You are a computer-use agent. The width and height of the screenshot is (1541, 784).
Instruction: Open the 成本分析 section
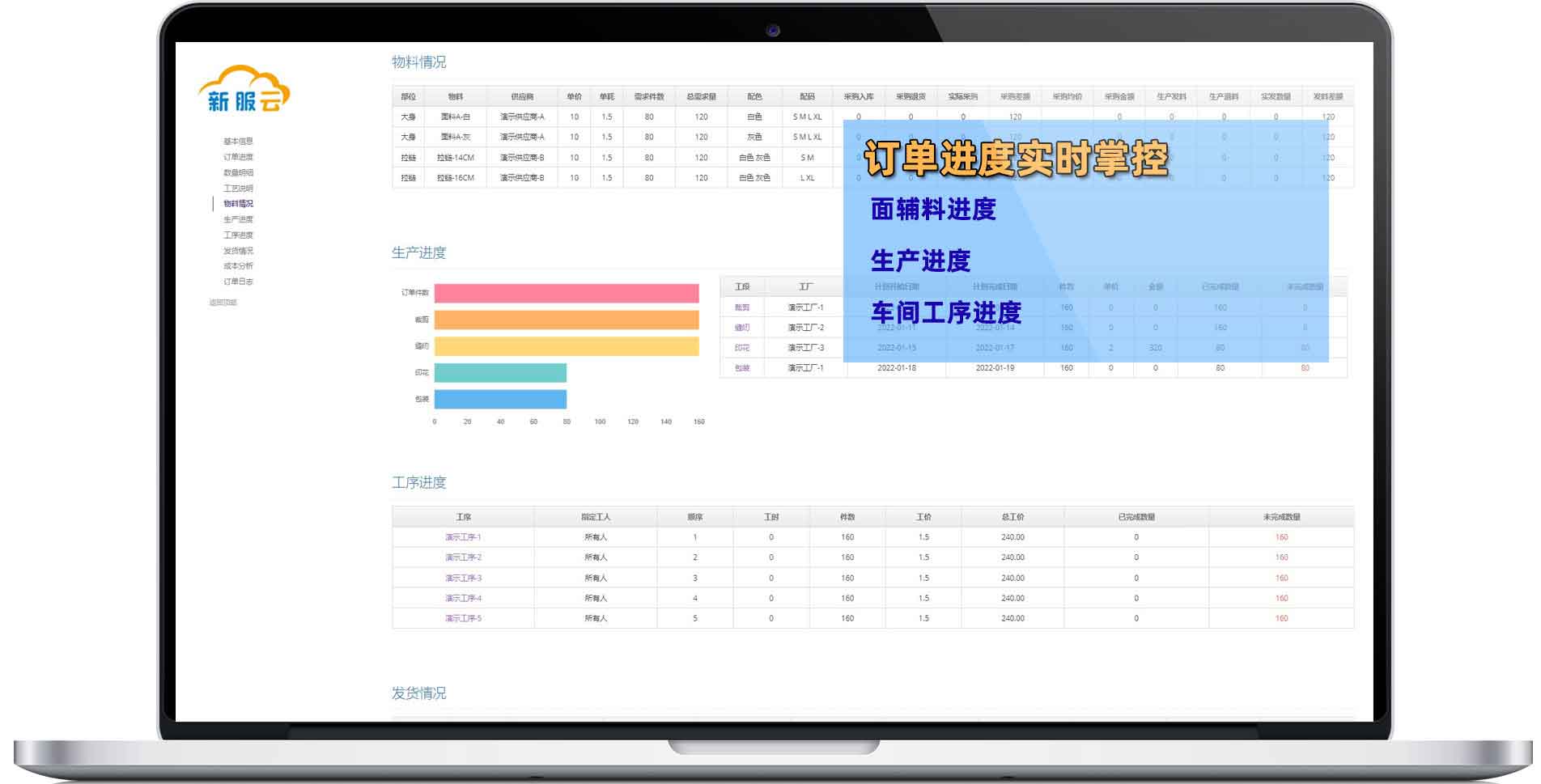[237, 267]
